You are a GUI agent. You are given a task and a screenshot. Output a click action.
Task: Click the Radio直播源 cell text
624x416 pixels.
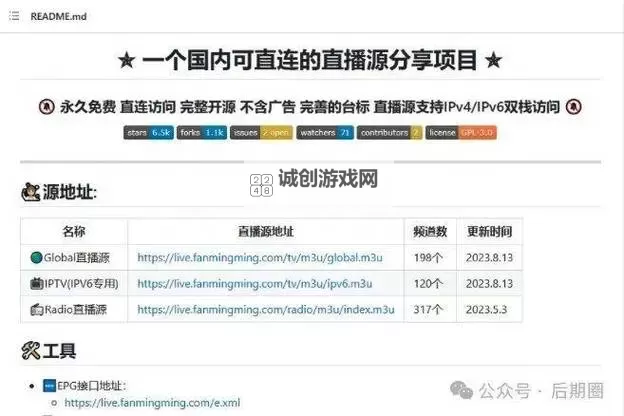coord(76,309)
